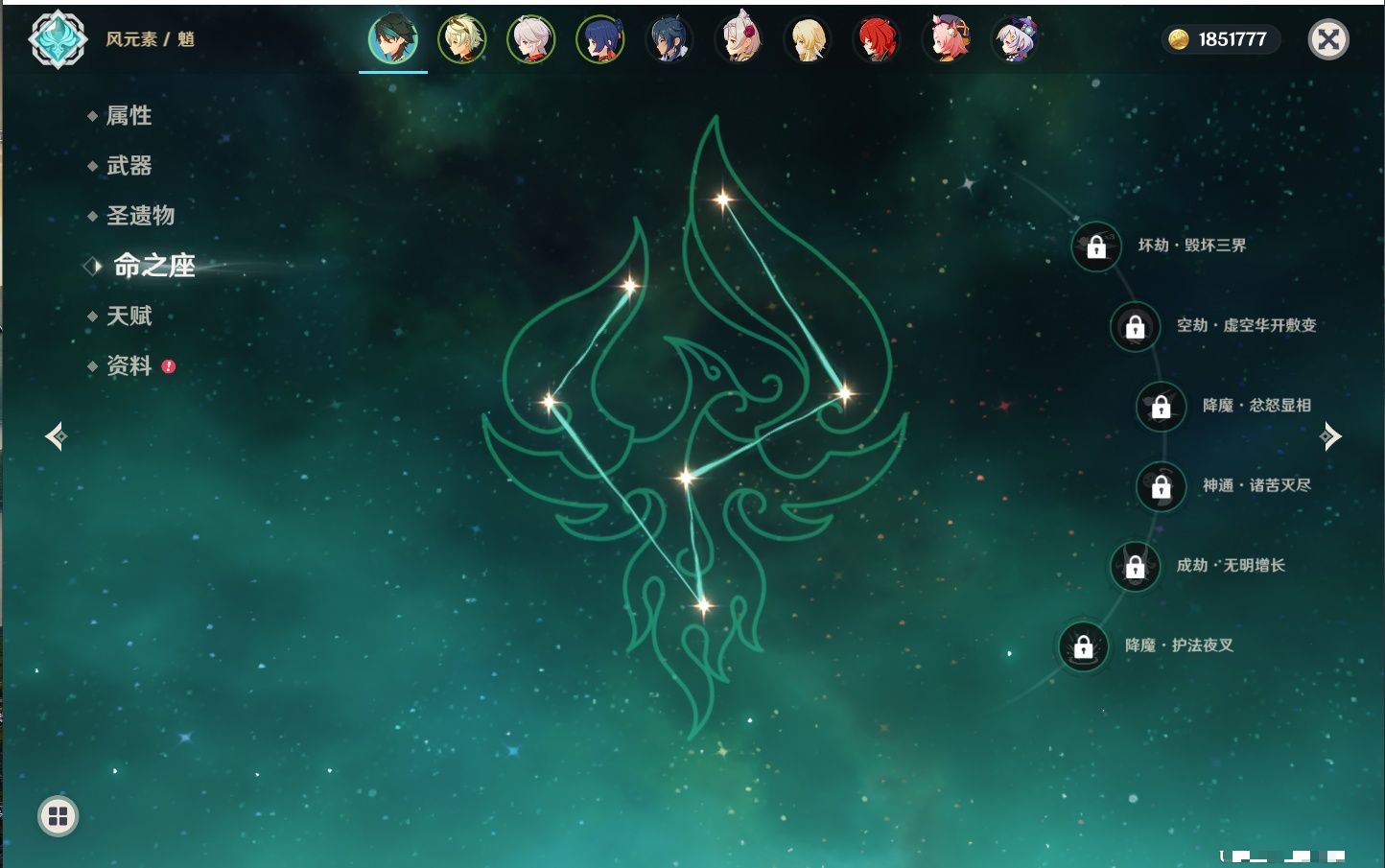1385x868 pixels.
Task: Select Diluc's red-haired avatar
Action: pos(877,40)
